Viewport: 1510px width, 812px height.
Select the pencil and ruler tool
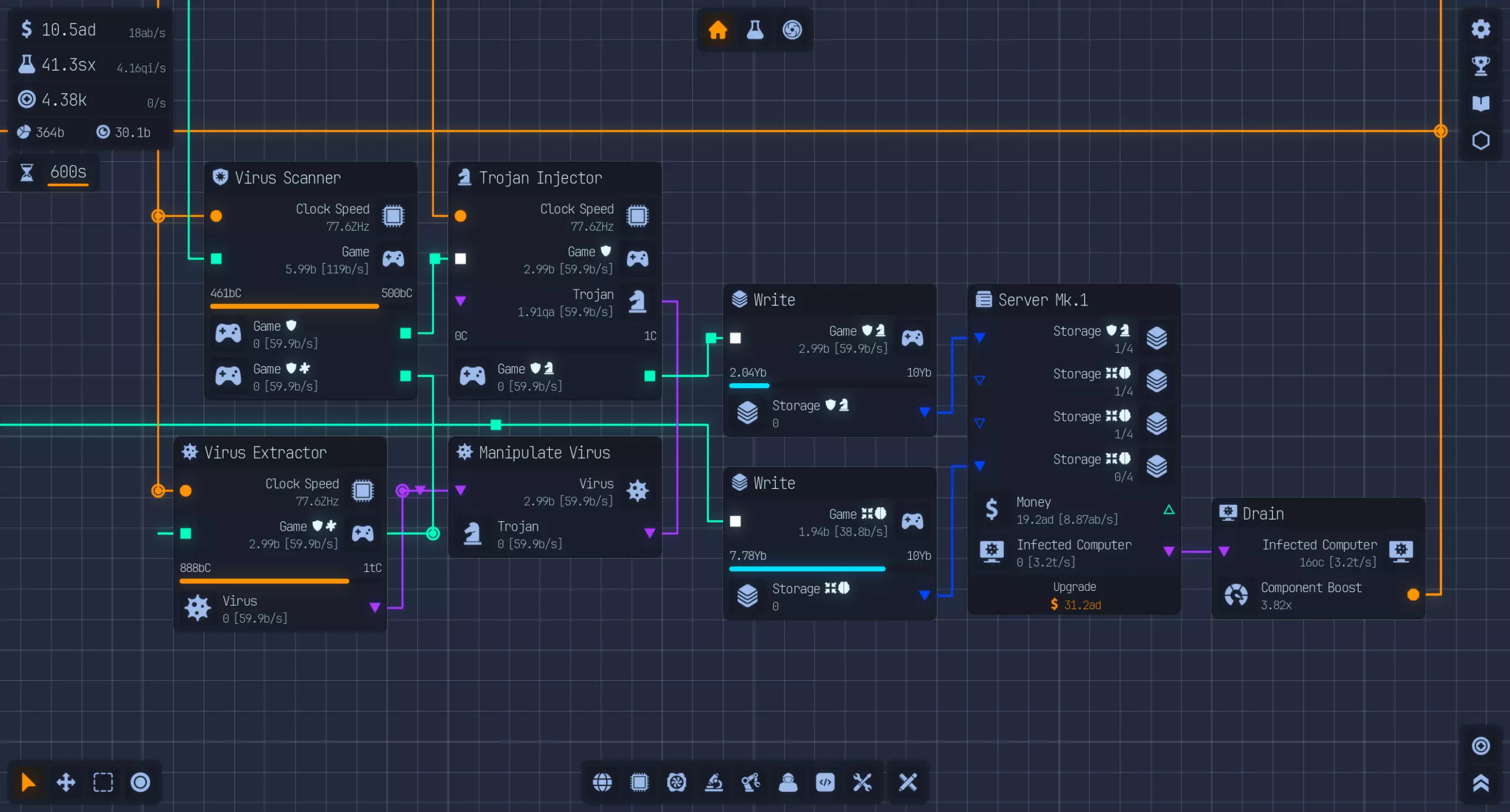click(908, 783)
